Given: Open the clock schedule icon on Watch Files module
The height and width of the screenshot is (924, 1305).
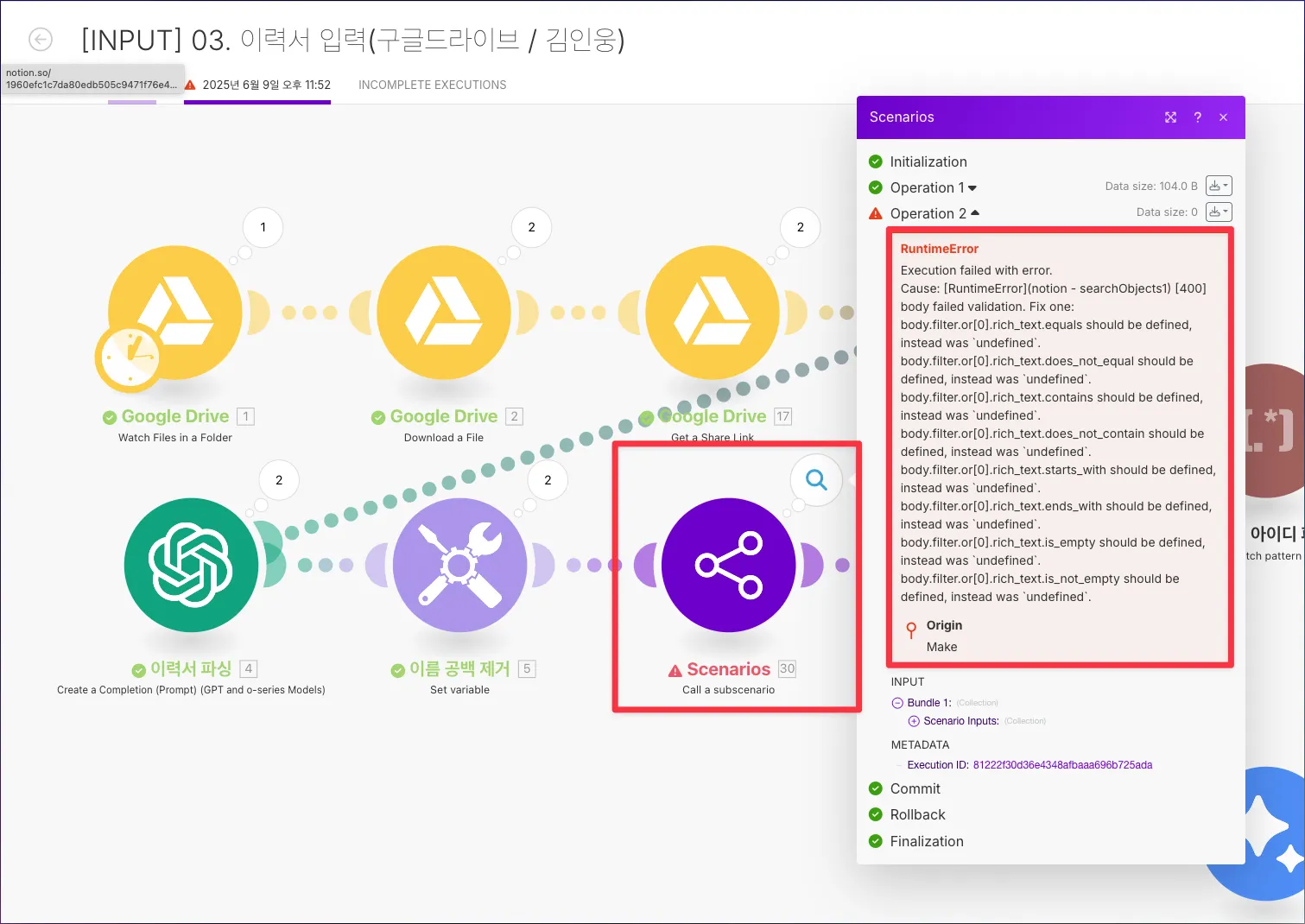Looking at the screenshot, I should click(x=128, y=357).
